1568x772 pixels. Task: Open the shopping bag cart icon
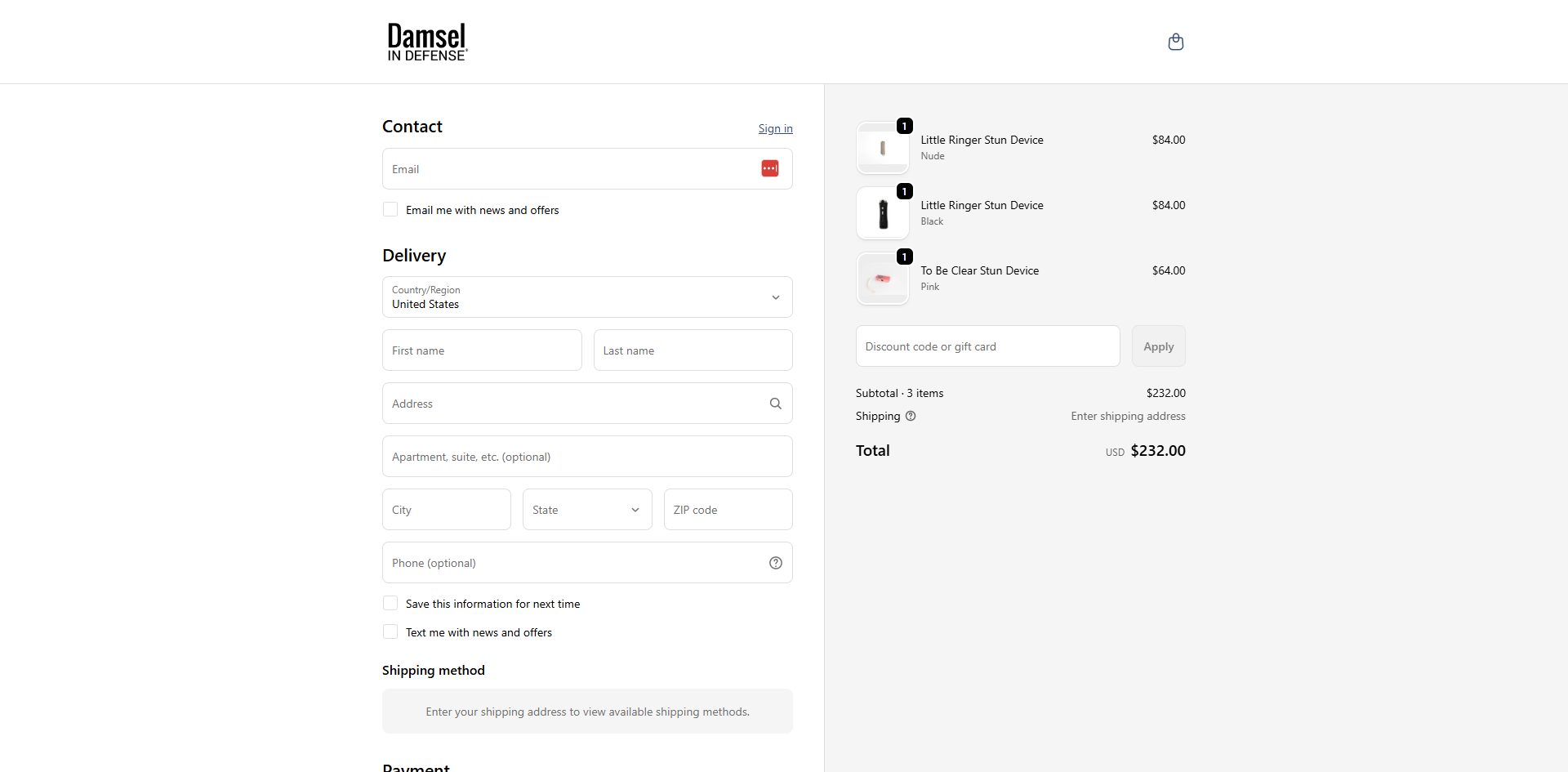coord(1175,42)
